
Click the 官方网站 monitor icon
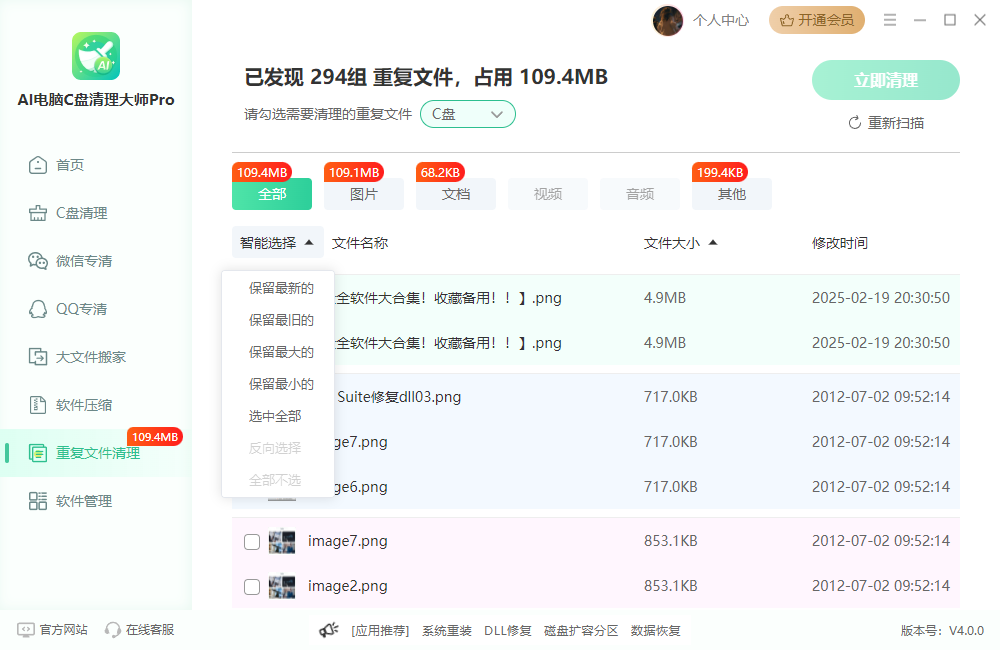(26, 630)
